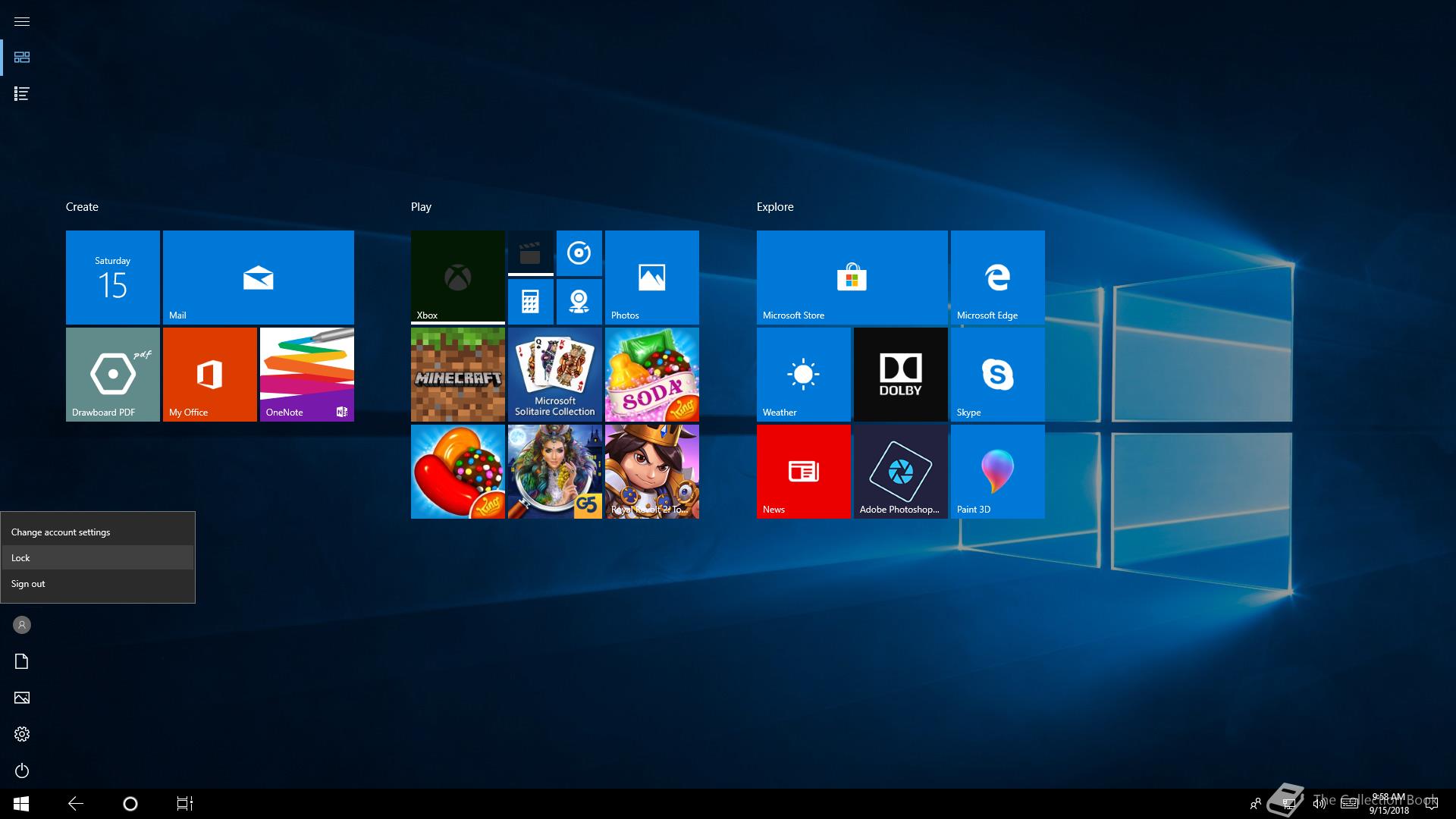The height and width of the screenshot is (819, 1456).
Task: Launch the Adobe Photoshop tile
Action: click(901, 472)
